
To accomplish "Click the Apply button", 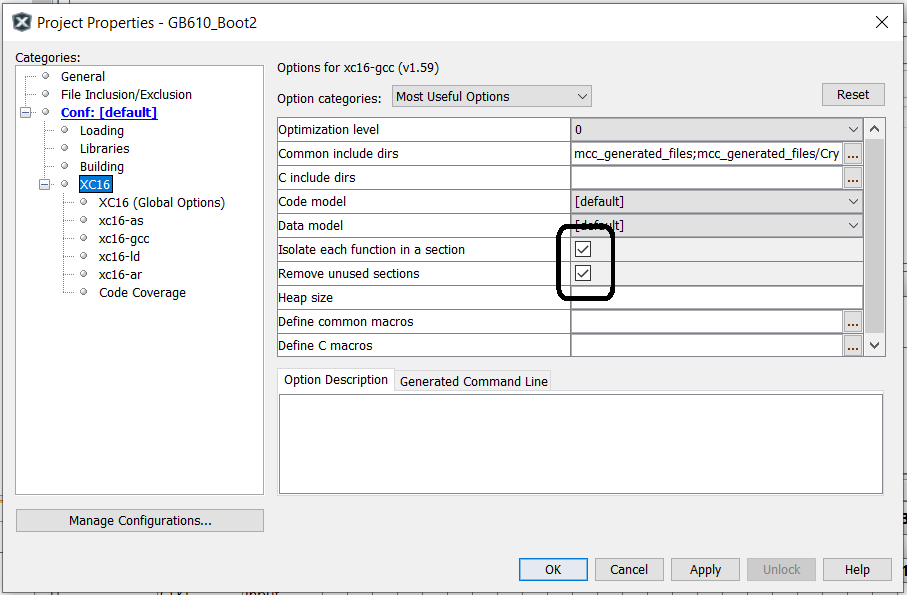I will [705, 569].
